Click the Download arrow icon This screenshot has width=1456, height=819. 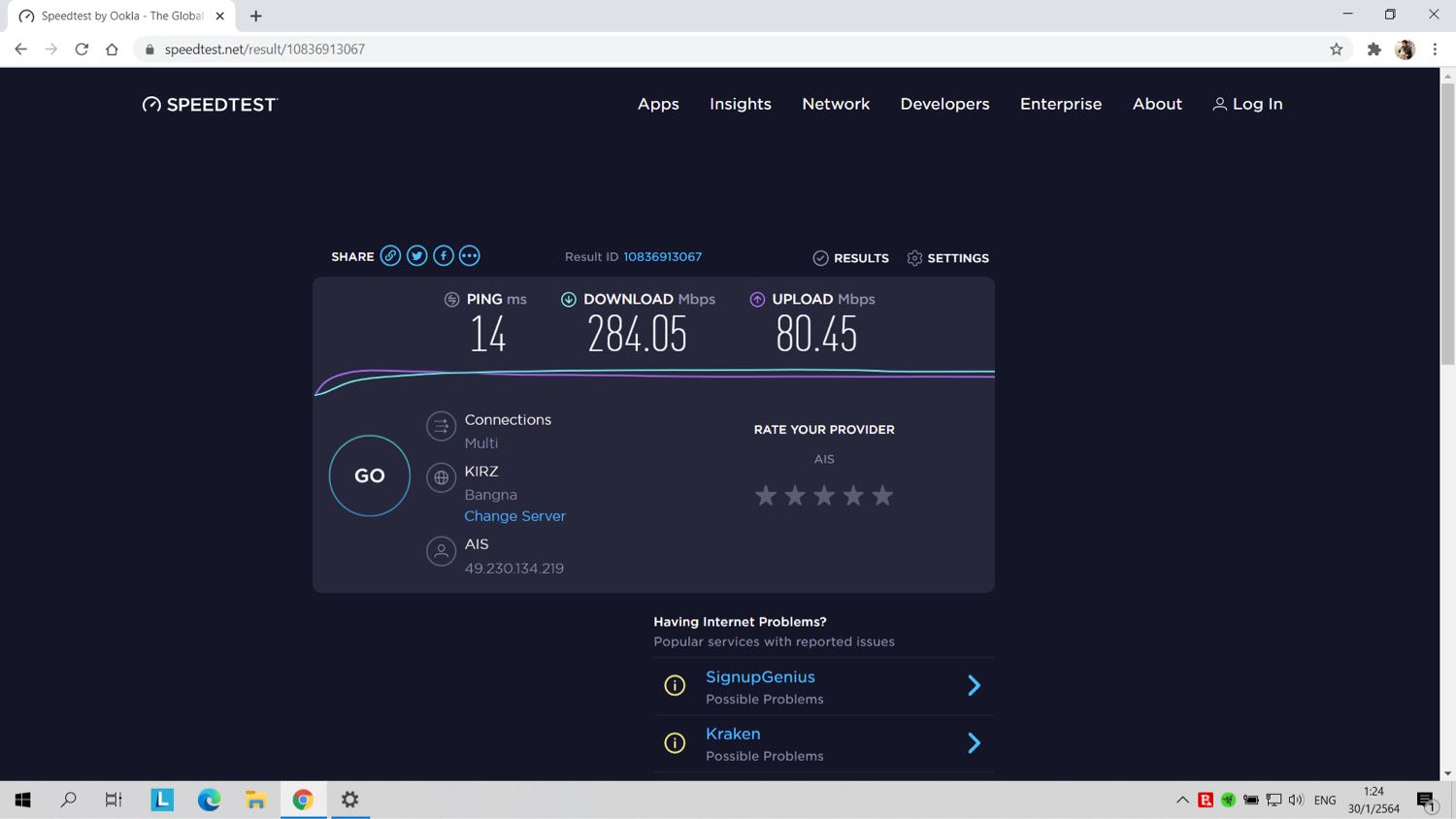(569, 299)
